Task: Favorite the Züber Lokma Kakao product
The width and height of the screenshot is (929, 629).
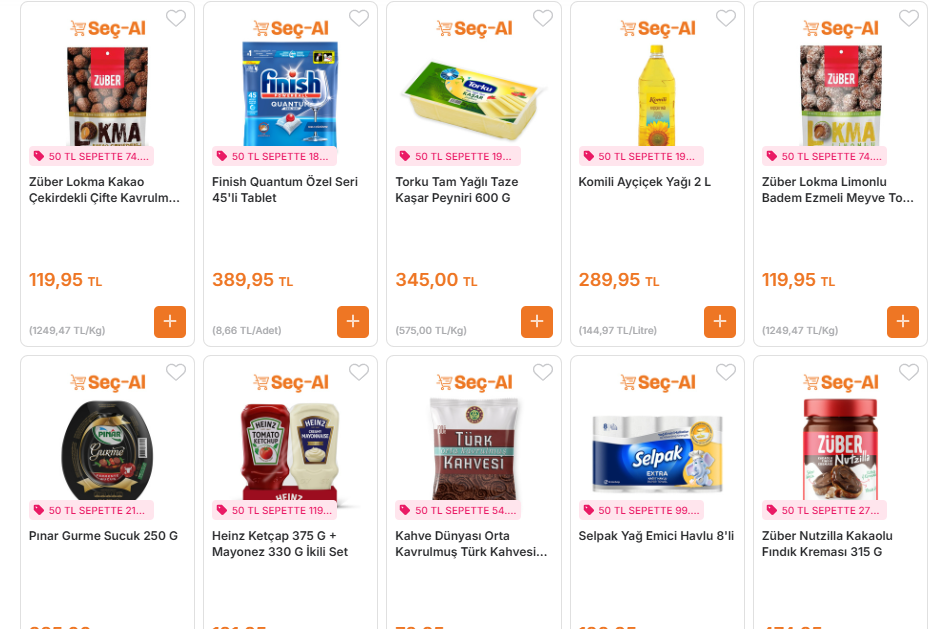Action: [176, 18]
